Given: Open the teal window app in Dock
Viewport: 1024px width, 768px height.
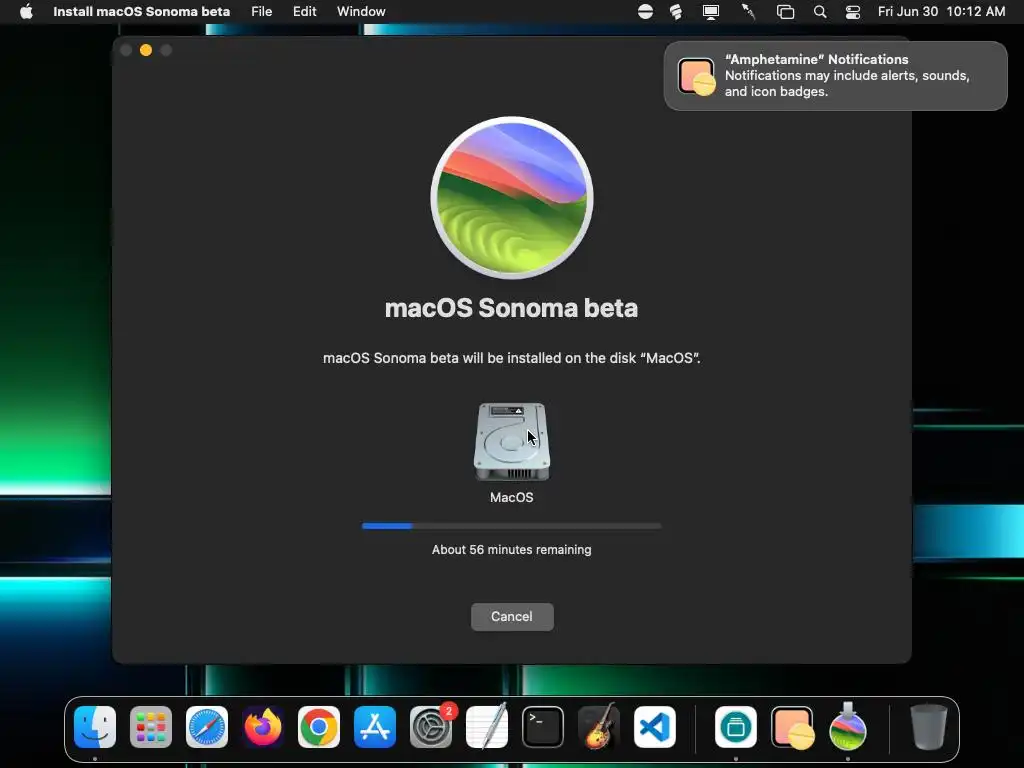Looking at the screenshot, I should point(736,727).
